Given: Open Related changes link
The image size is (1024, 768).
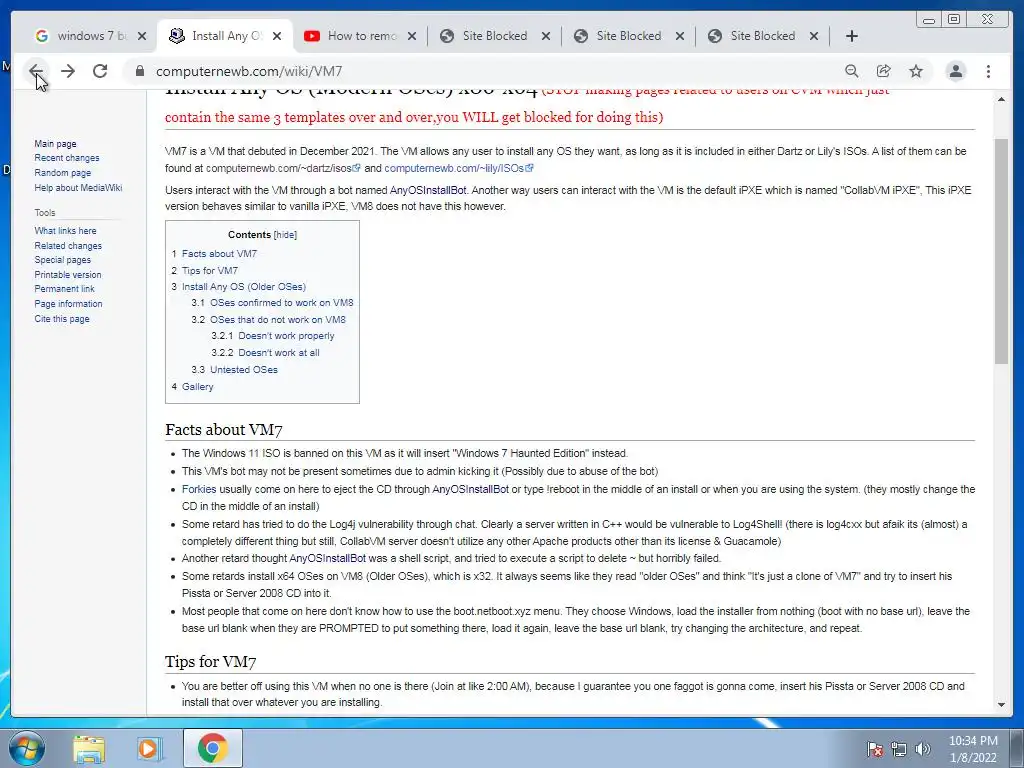Looking at the screenshot, I should [68, 246].
